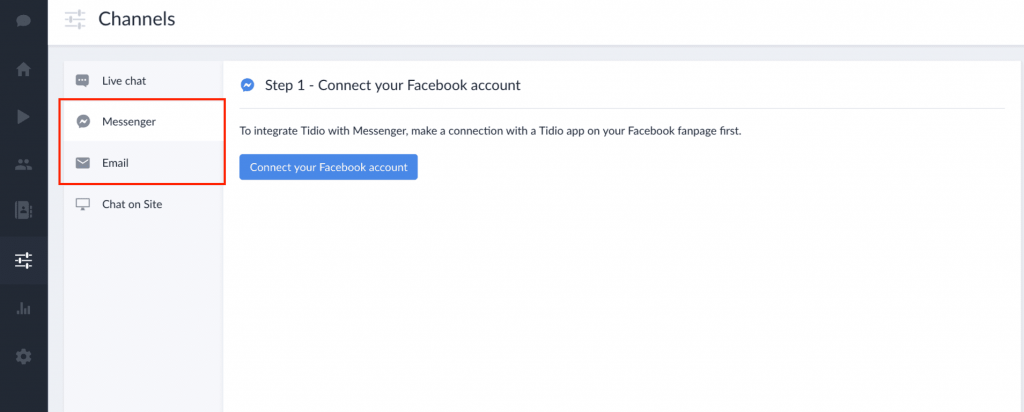This screenshot has height=412, width=1024.
Task: Switch to the Email channel
Action: click(115, 163)
